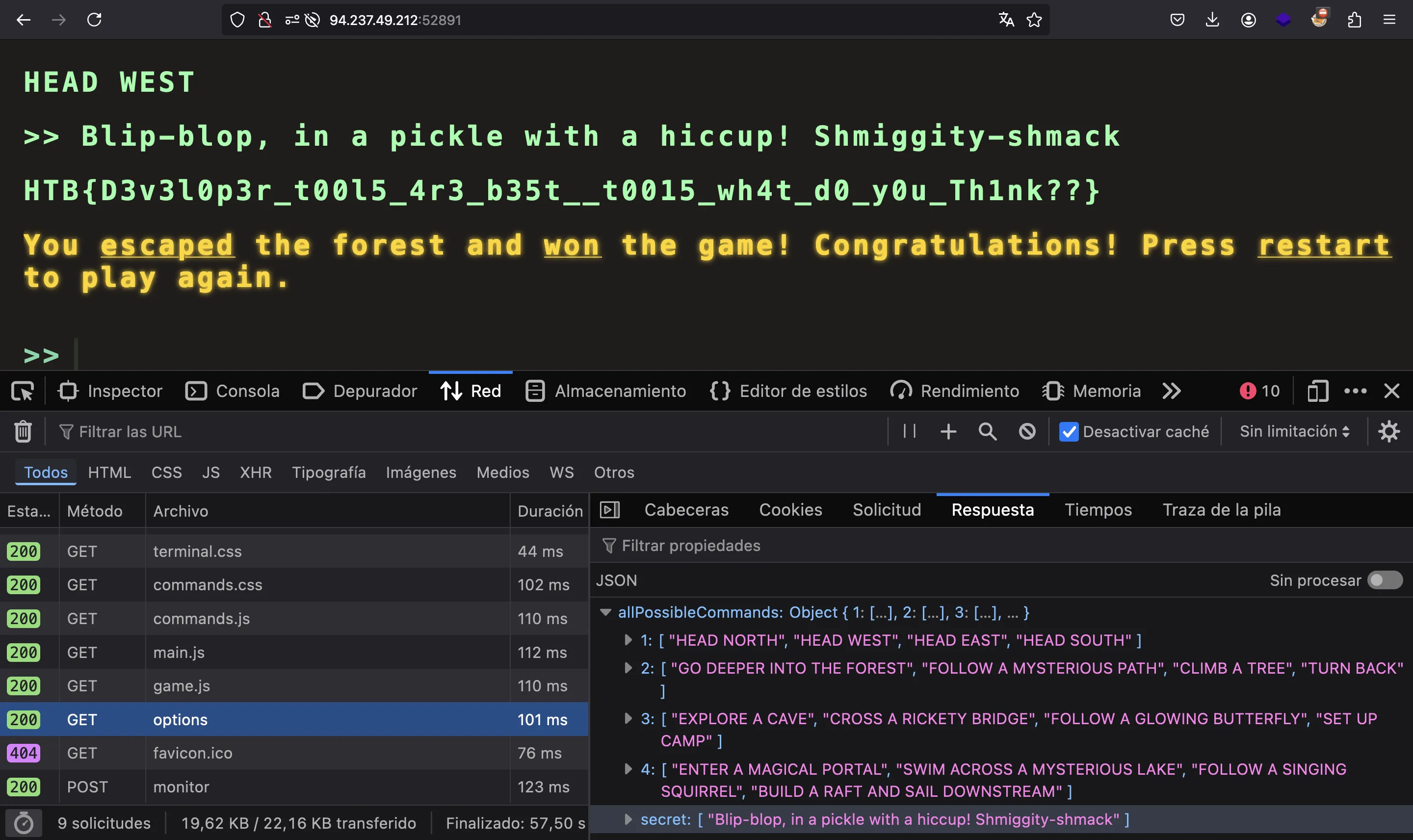1413x840 pixels.
Task: Collapse request details side panel
Action: coord(609,510)
